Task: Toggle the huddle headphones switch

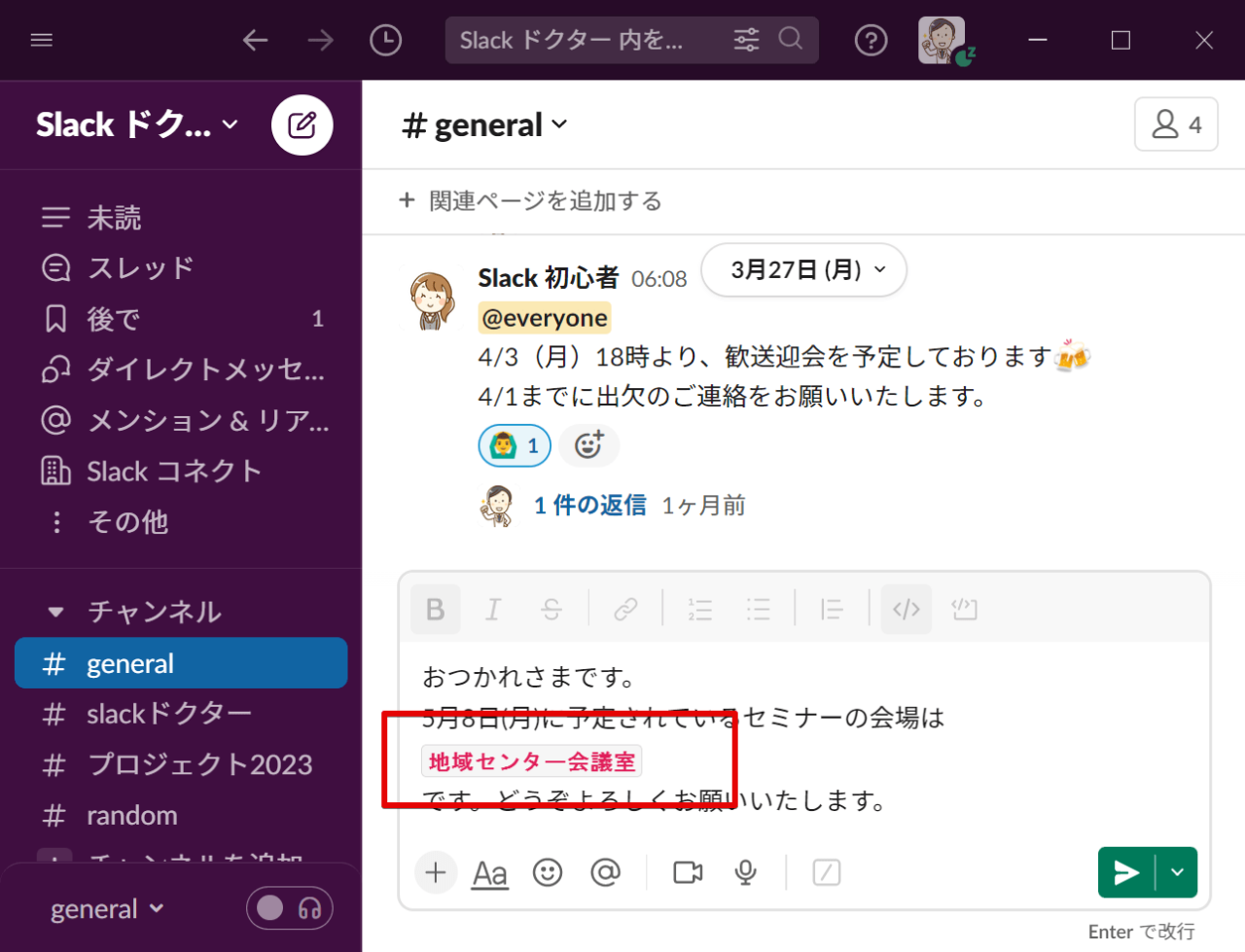Action: click(289, 908)
